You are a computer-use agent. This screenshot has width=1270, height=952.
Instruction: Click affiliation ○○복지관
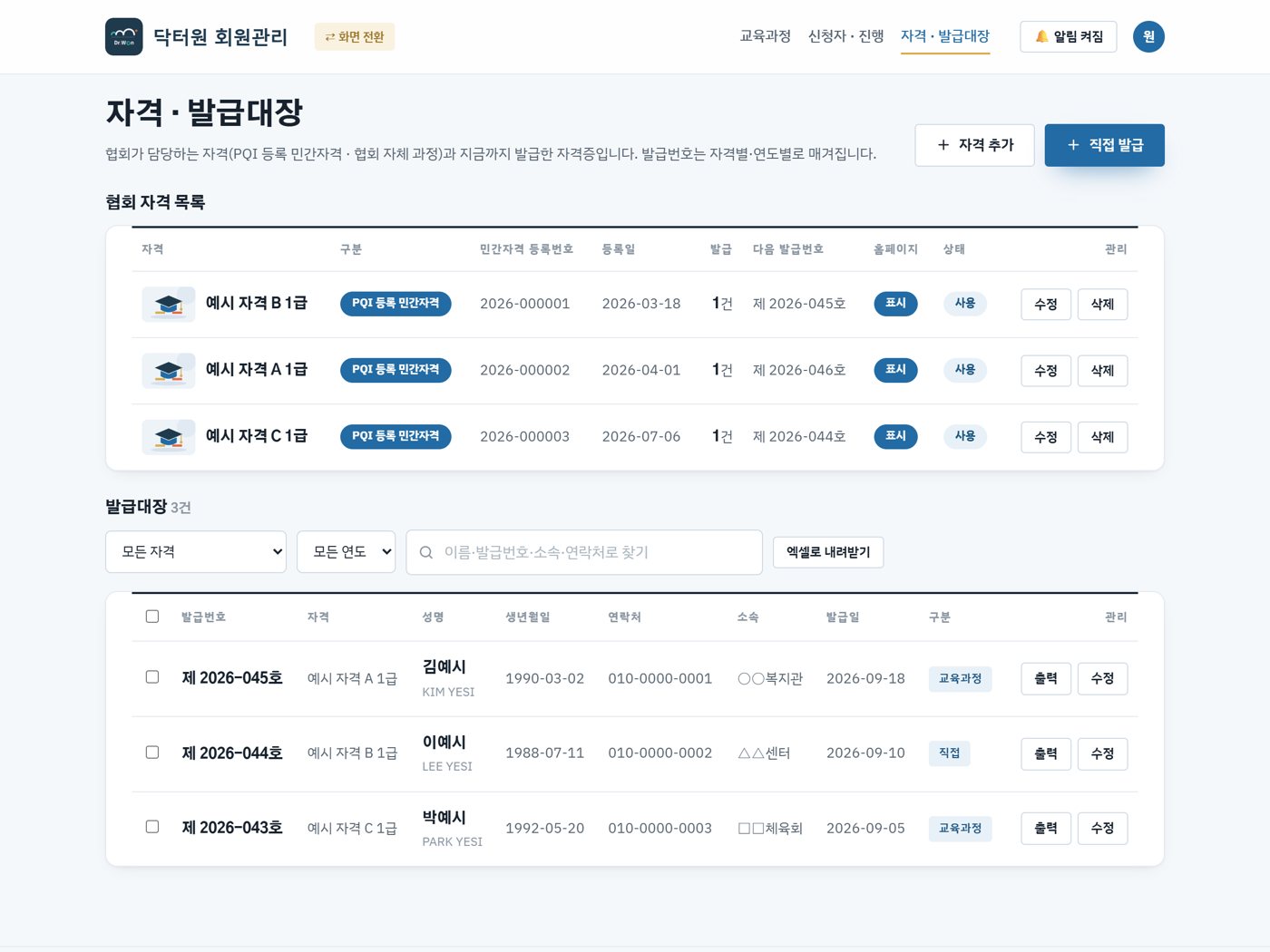pos(770,678)
